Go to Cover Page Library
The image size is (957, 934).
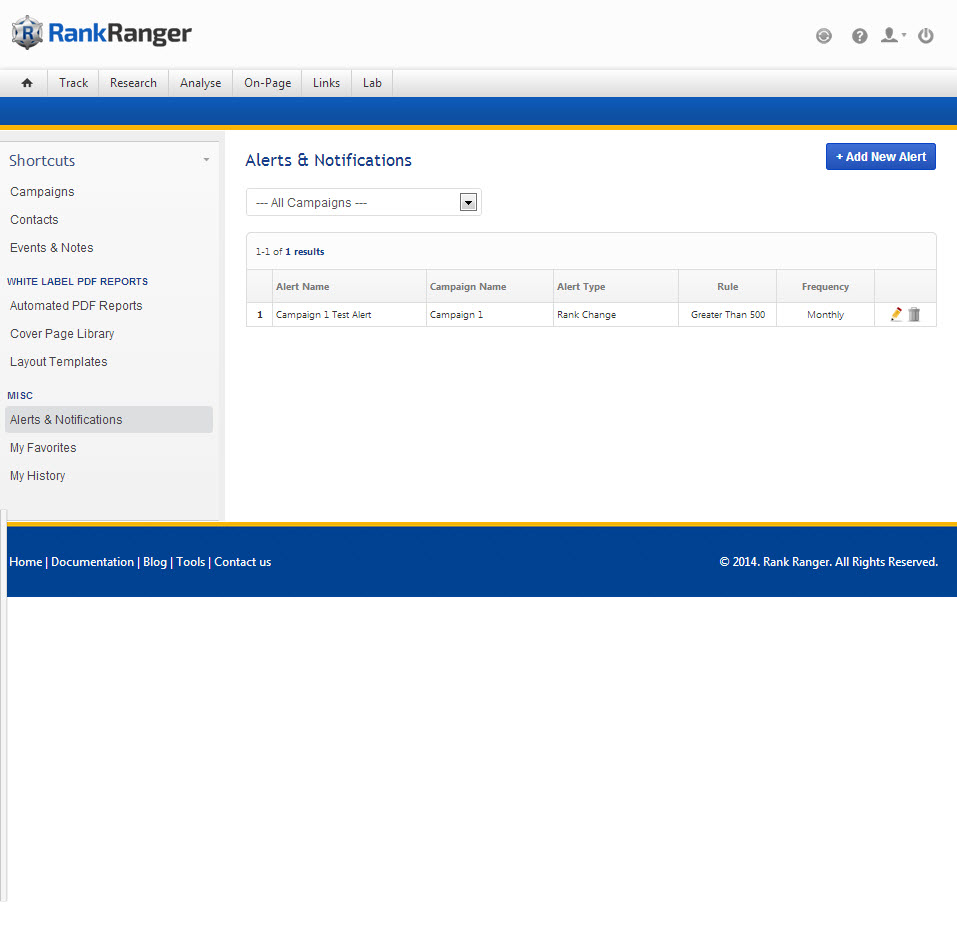coord(62,334)
